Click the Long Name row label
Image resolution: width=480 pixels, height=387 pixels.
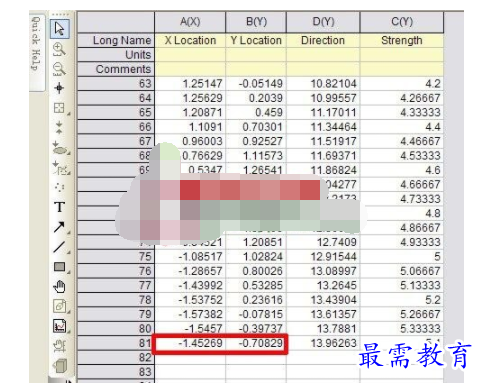[x=116, y=40]
